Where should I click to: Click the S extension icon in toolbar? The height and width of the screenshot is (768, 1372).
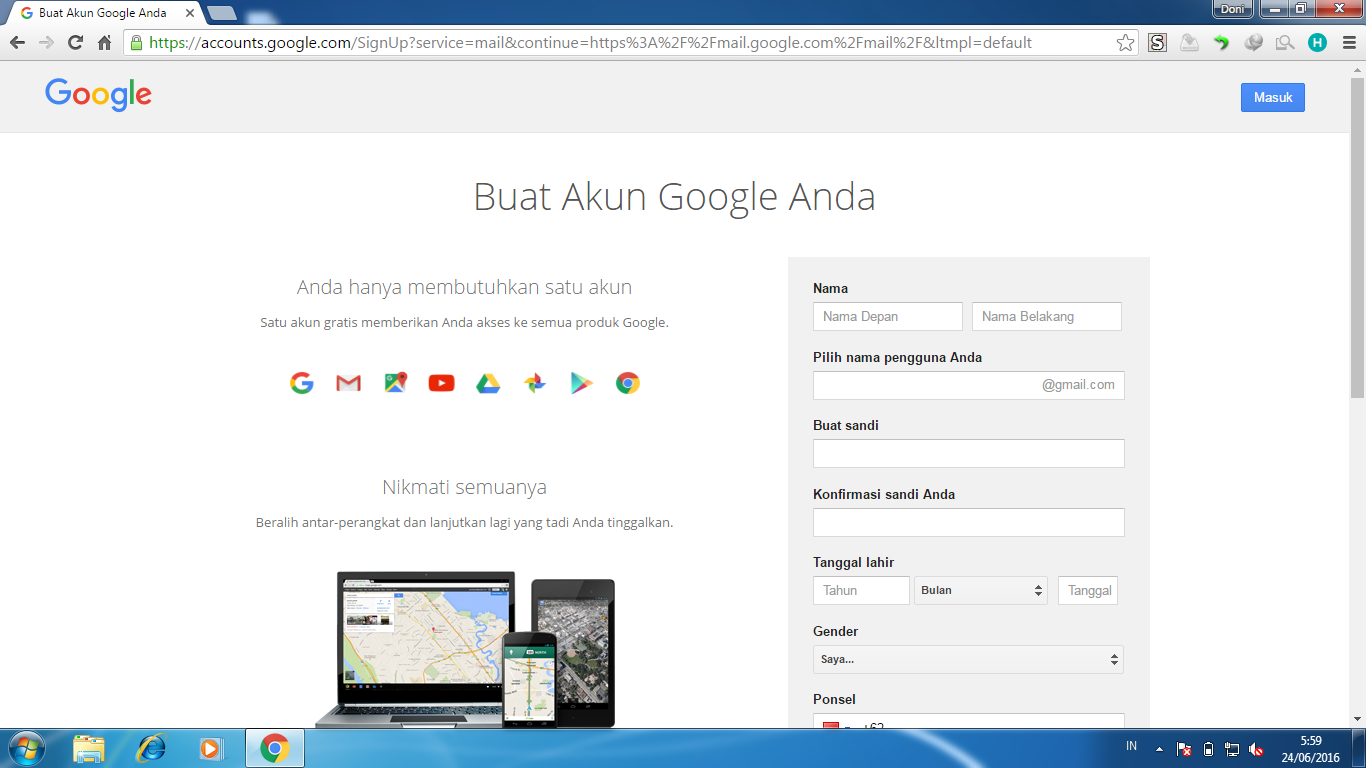1157,43
